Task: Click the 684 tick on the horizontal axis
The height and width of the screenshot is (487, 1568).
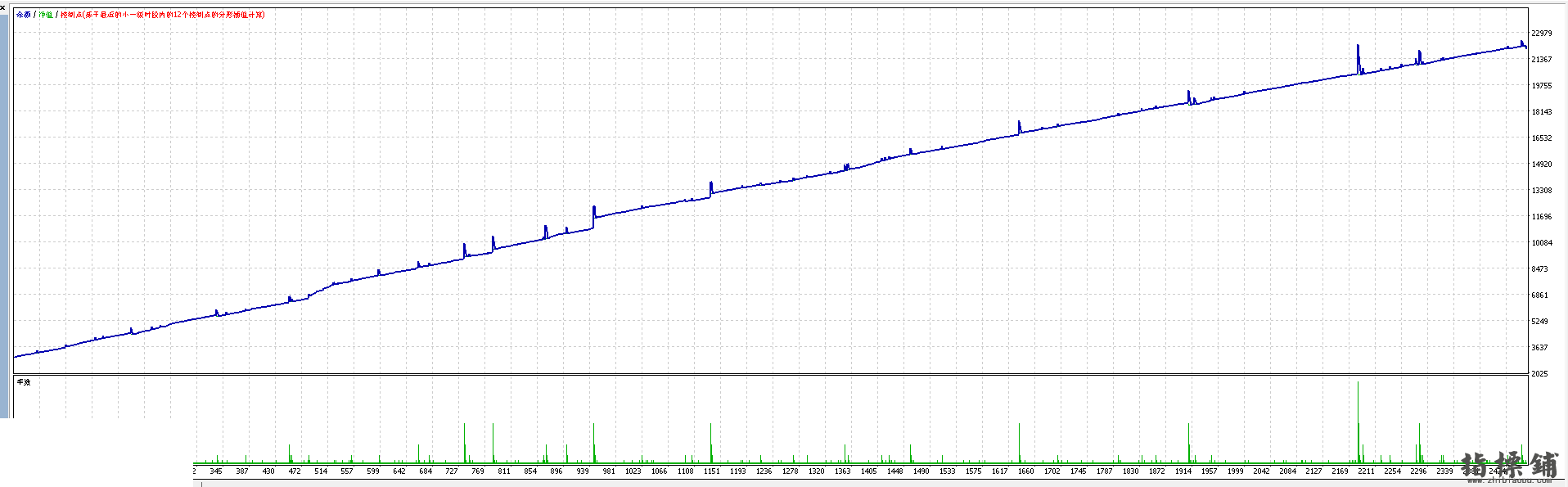Action: coord(426,471)
